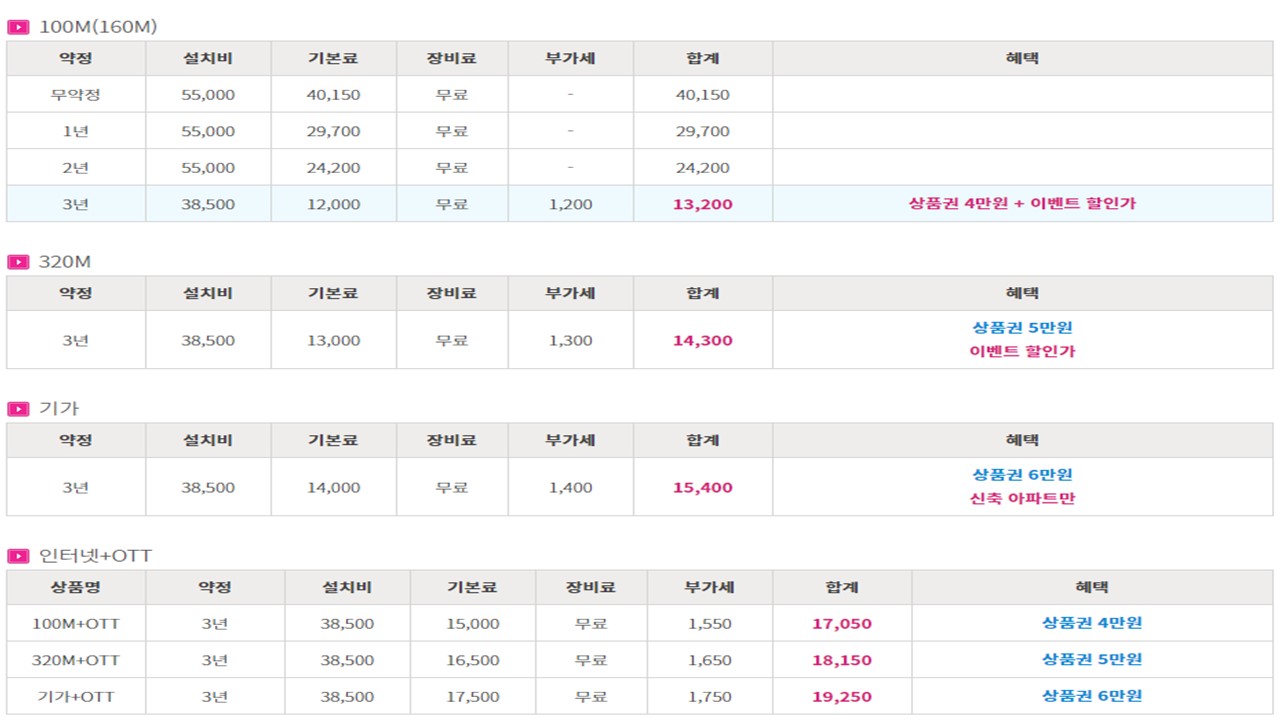1280x720 pixels.
Task: Click 1,400 VAT value
Action: [571, 488]
